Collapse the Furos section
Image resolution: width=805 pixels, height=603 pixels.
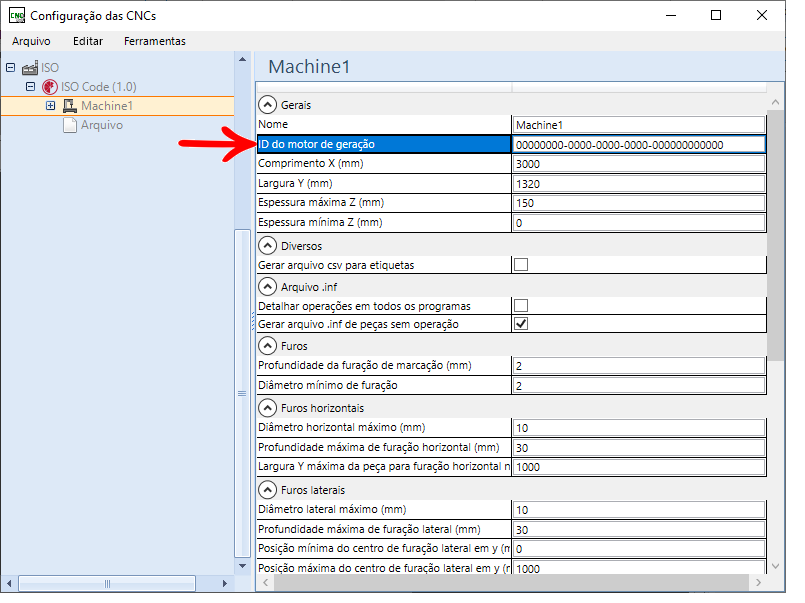pos(267,346)
